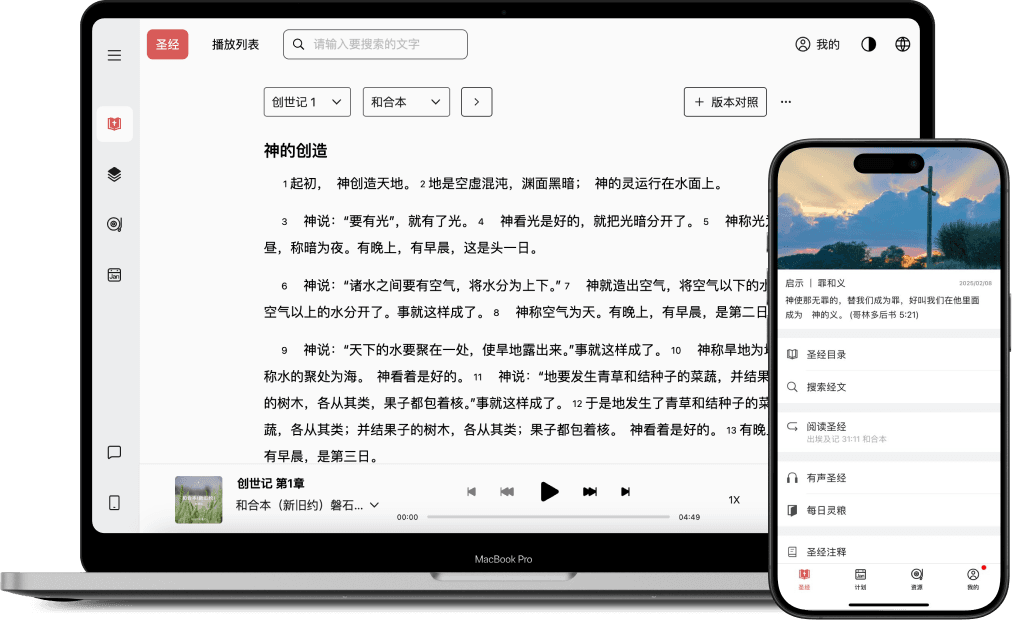Toggle dark mode with the contrast icon
Image resolution: width=1016 pixels, height=624 pixels.
pyautogui.click(x=868, y=44)
